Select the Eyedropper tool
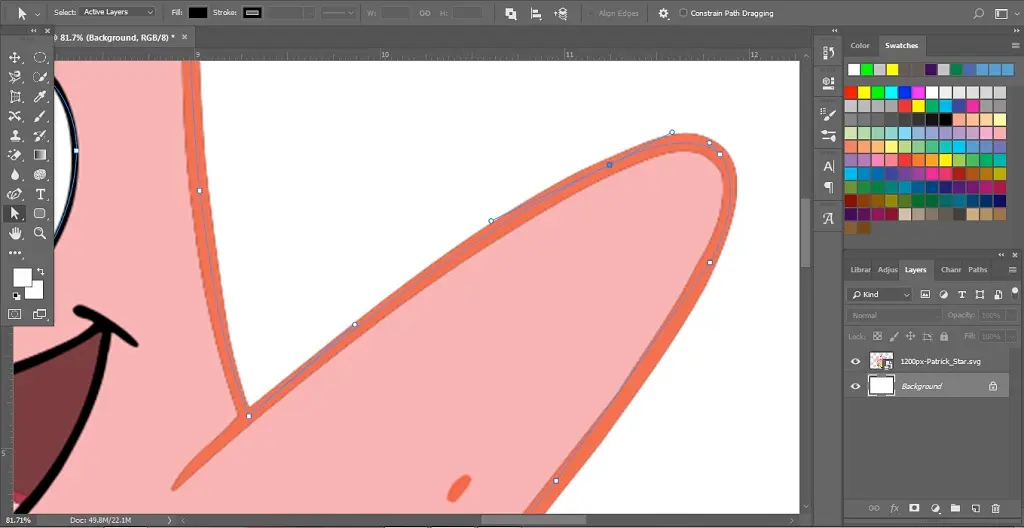Viewport: 1024px width, 528px height. pos(40,97)
